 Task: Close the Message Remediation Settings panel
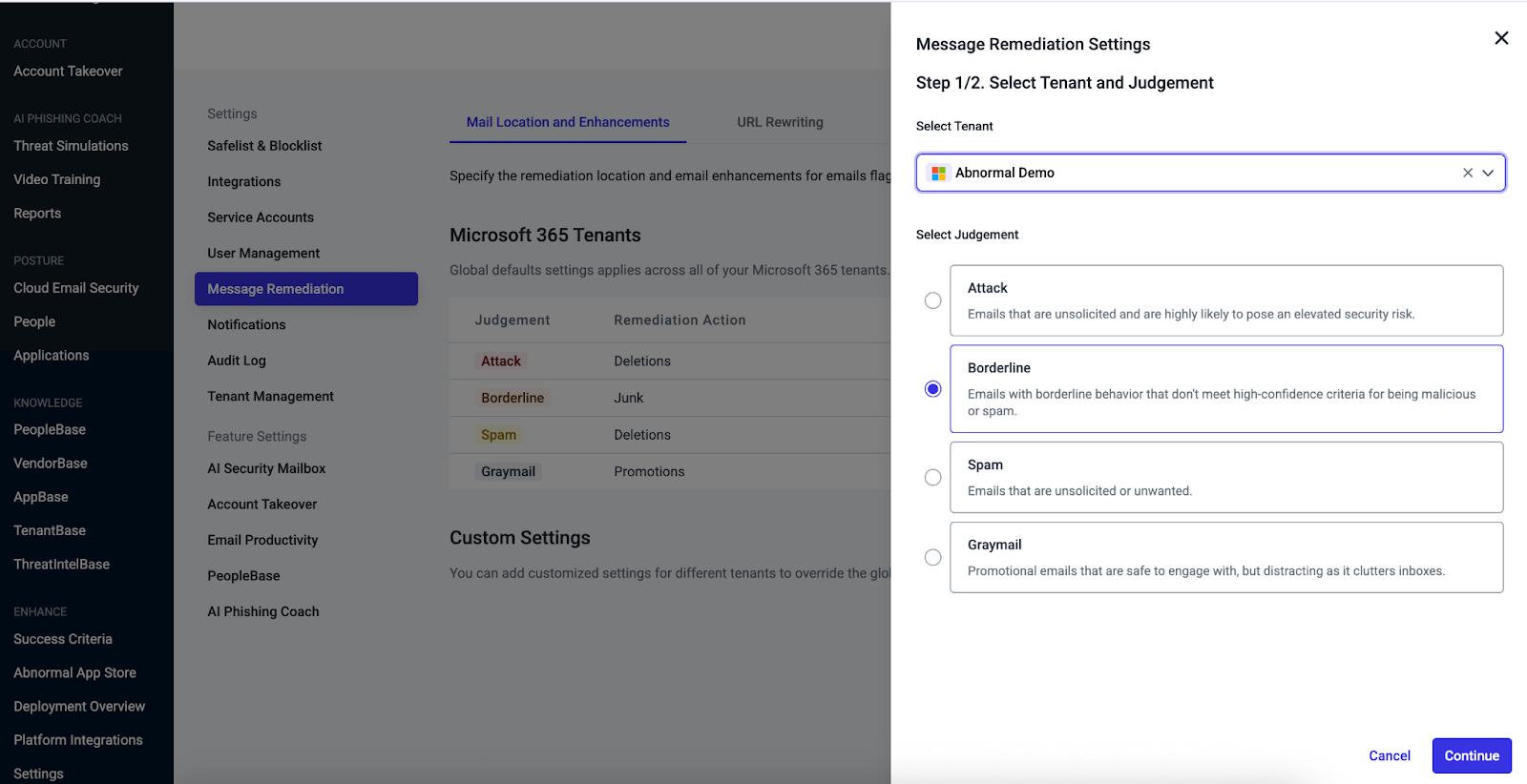(x=1501, y=38)
